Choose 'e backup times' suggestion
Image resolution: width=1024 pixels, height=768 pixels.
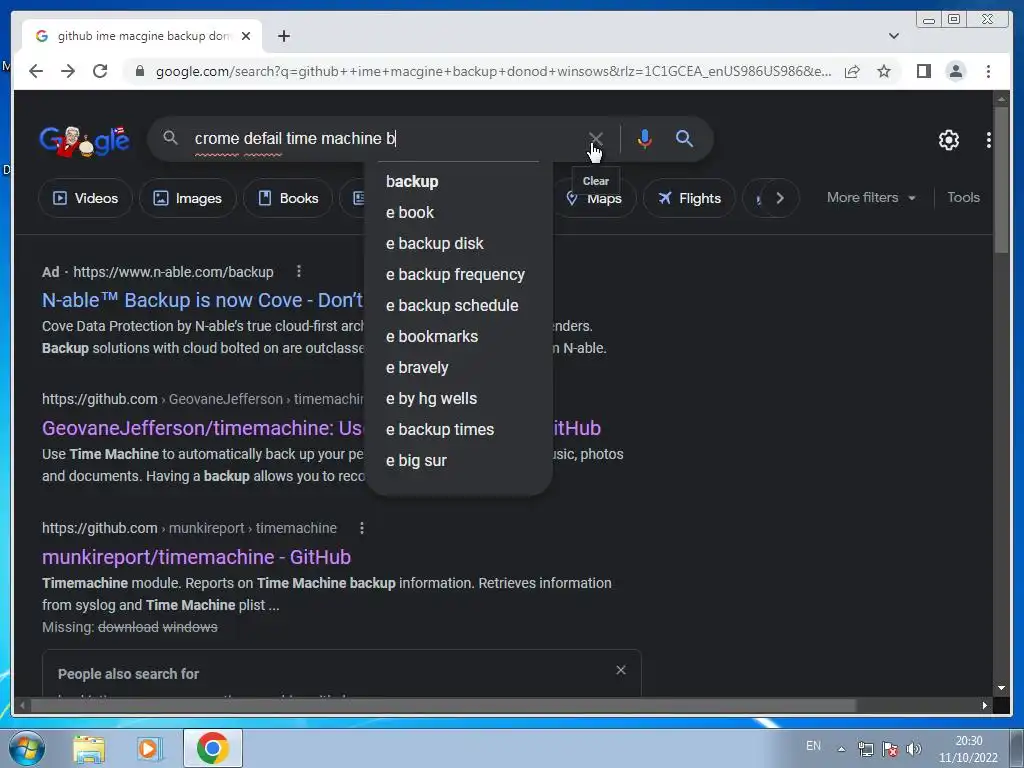point(458,430)
